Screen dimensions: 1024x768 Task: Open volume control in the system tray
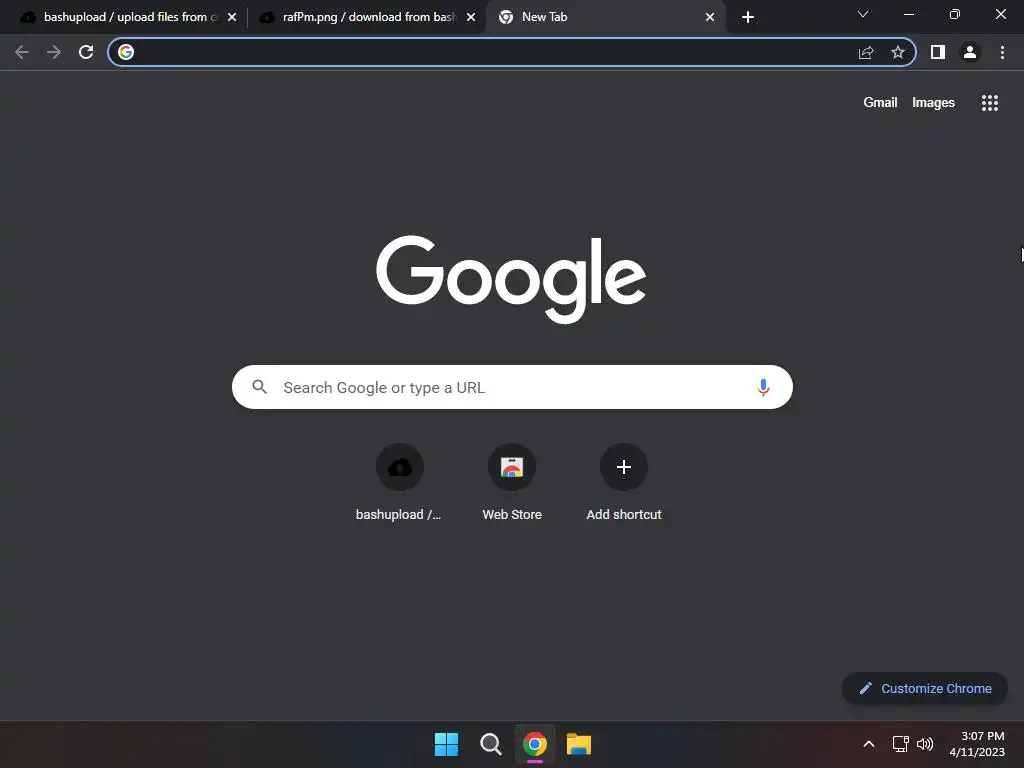coord(925,744)
